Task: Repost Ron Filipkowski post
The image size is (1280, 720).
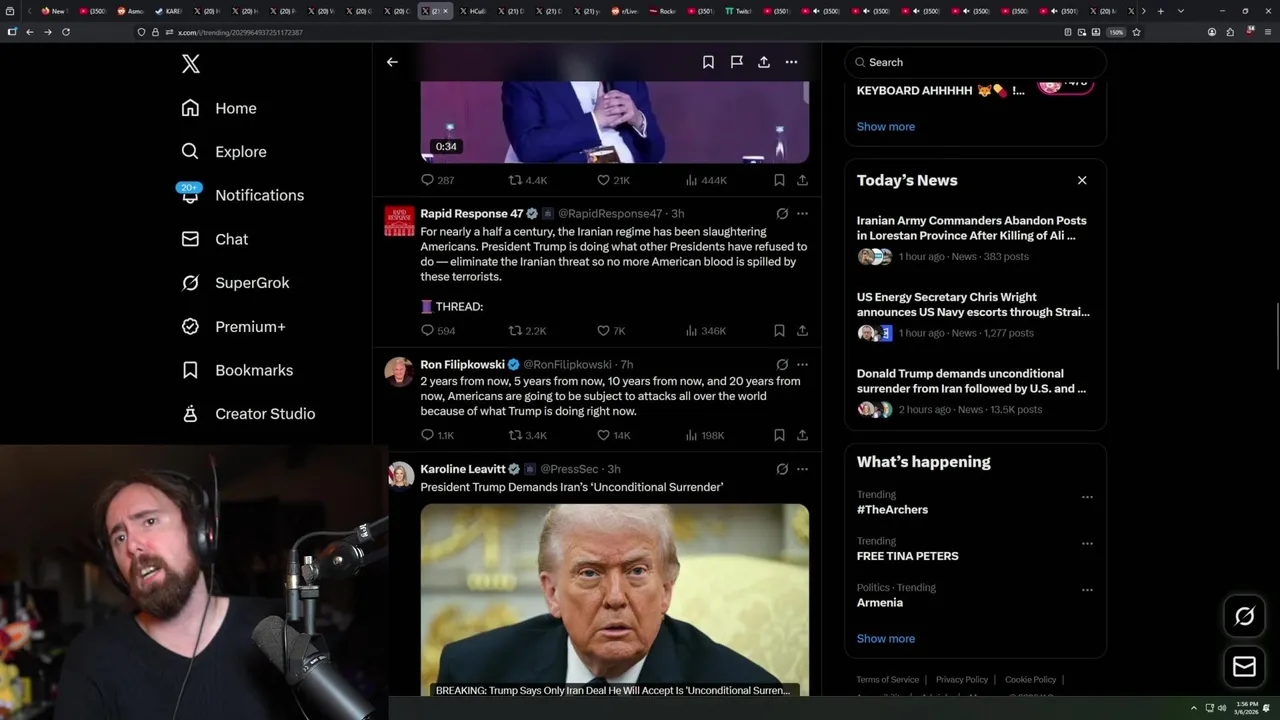Action: coord(527,436)
